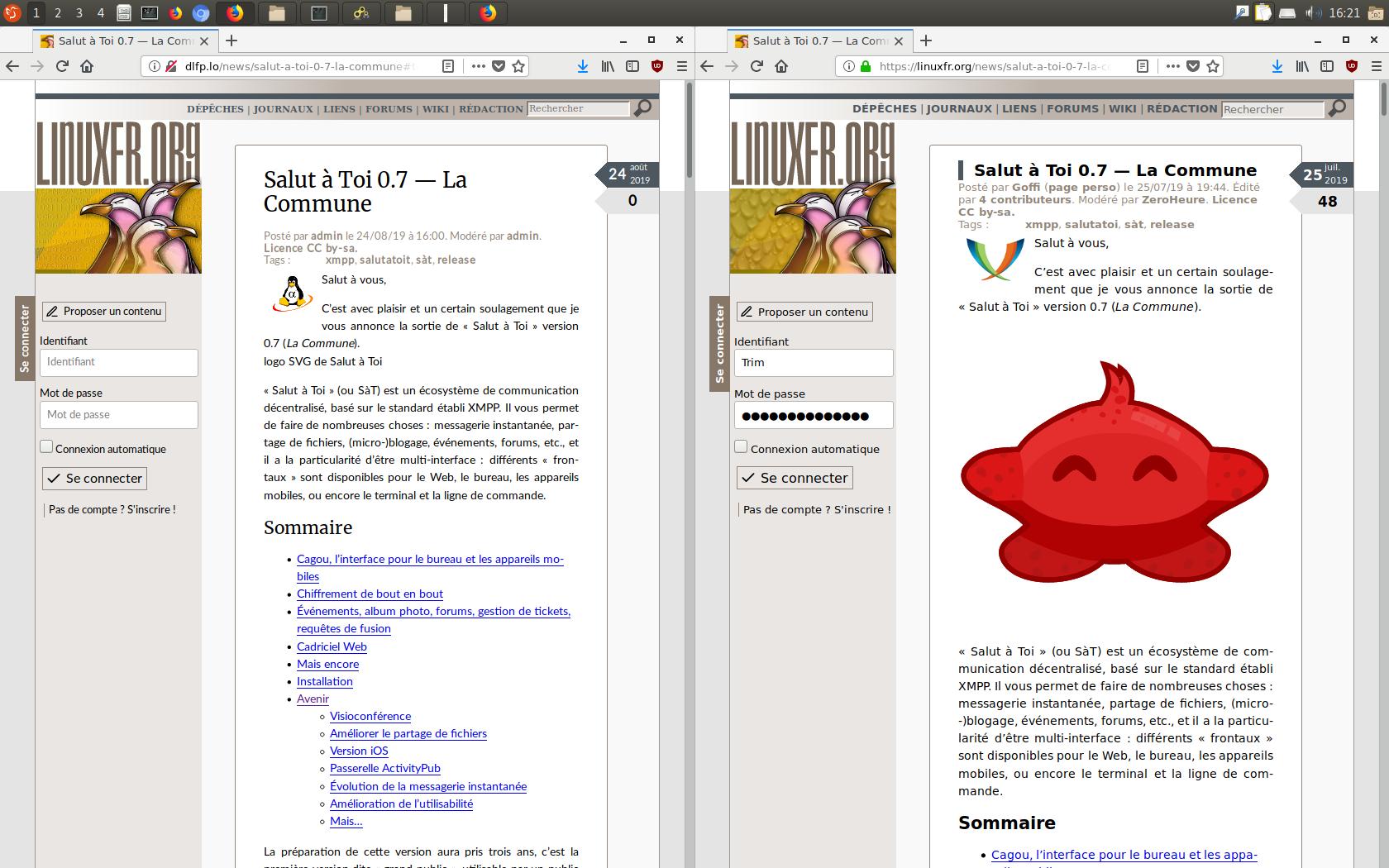
Task: Go back in the left Firefox window
Action: tap(12, 66)
